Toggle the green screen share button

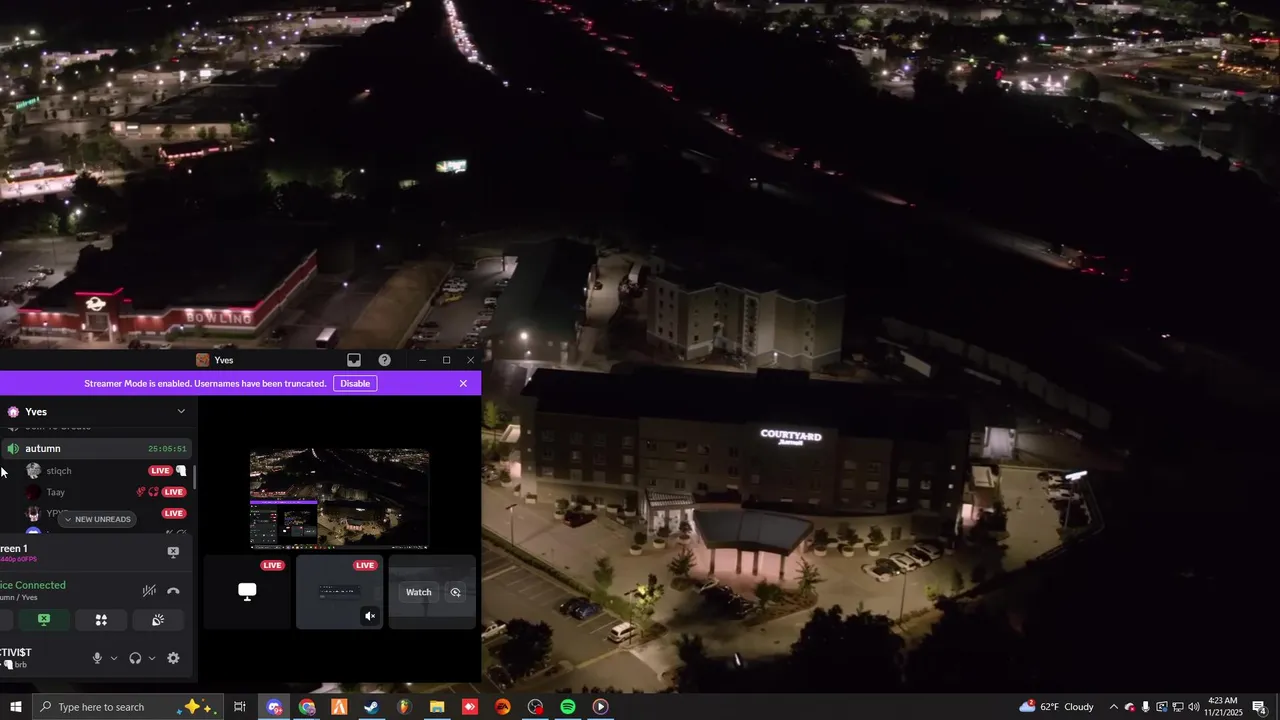tap(44, 620)
